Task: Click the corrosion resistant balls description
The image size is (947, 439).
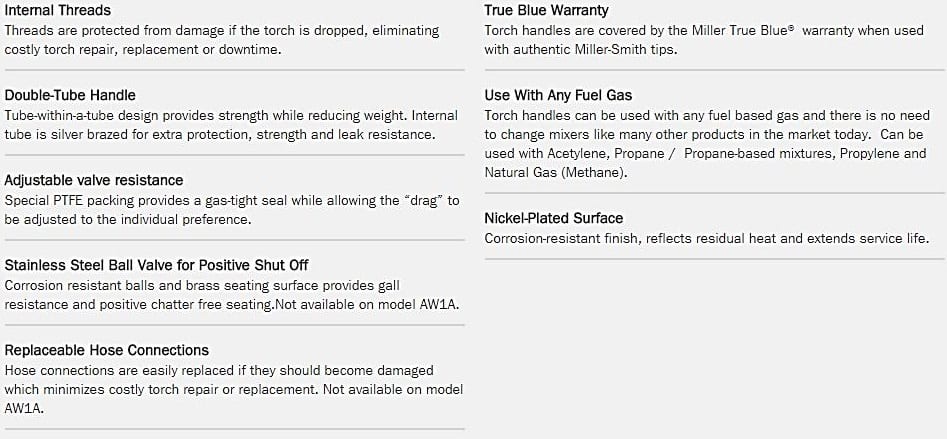Action: [232, 295]
